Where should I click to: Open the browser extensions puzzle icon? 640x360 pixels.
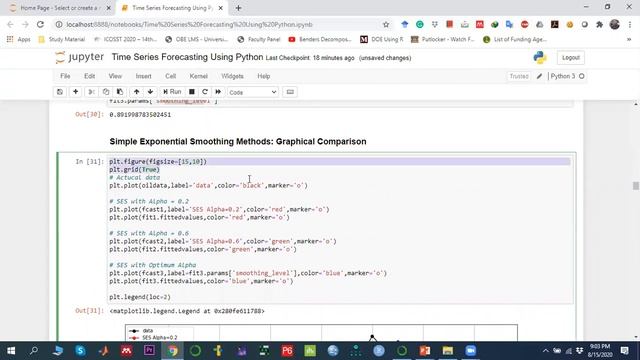[x=599, y=24]
